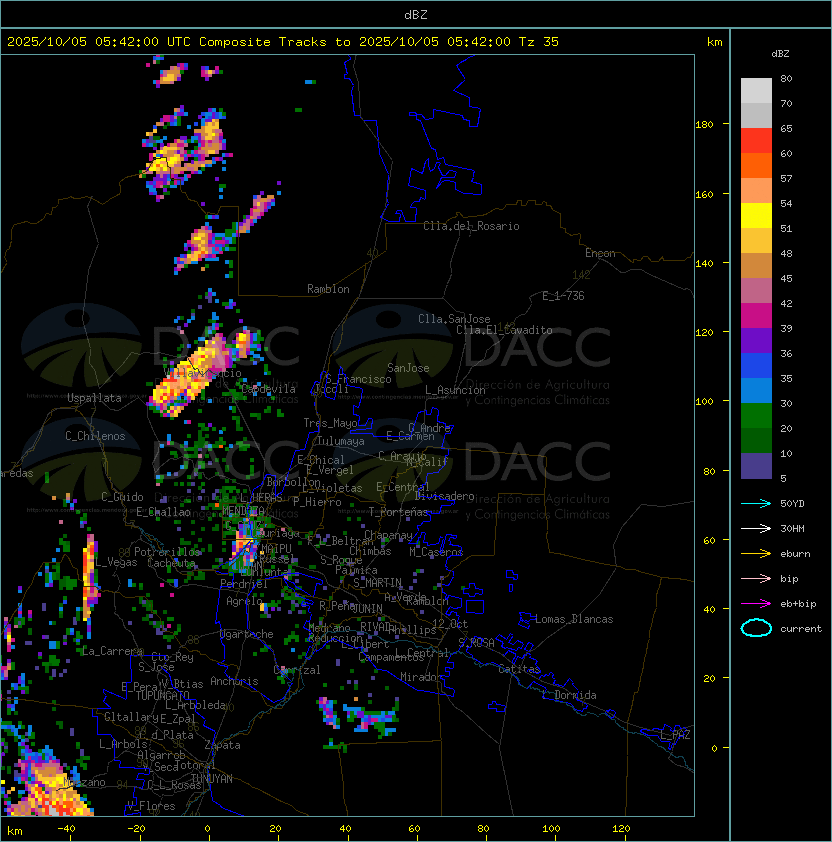Click the 'Carrizal' map label
832x842 pixels.
point(297,670)
